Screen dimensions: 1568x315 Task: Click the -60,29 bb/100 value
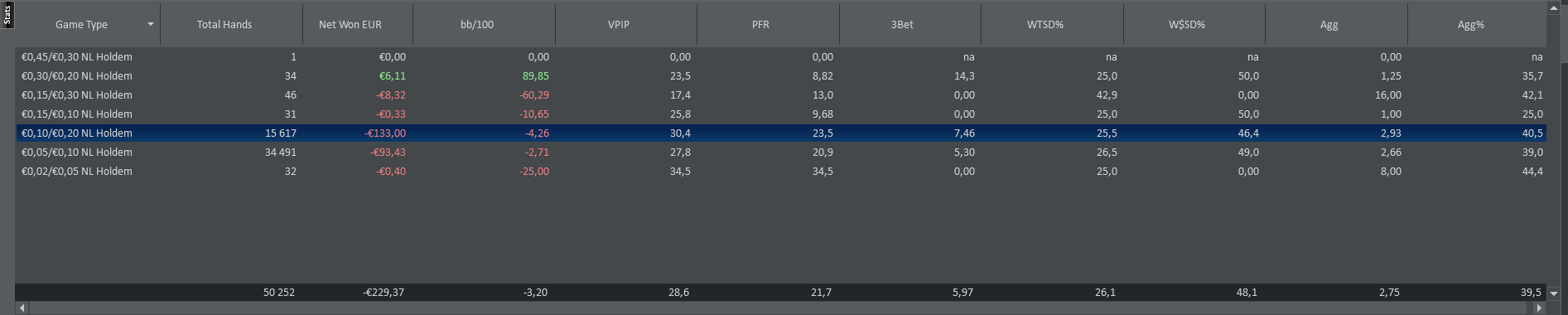(534, 95)
